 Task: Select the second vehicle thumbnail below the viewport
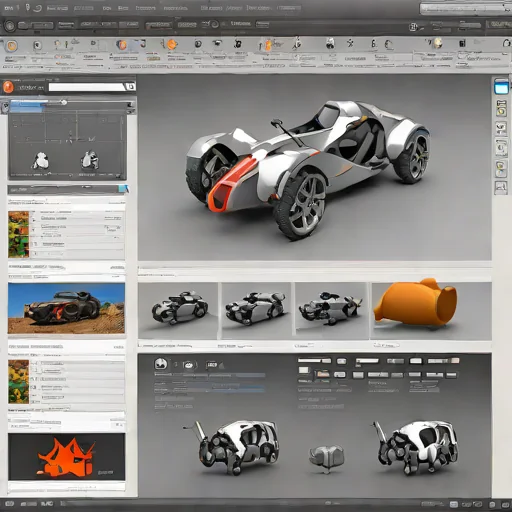click(256, 311)
